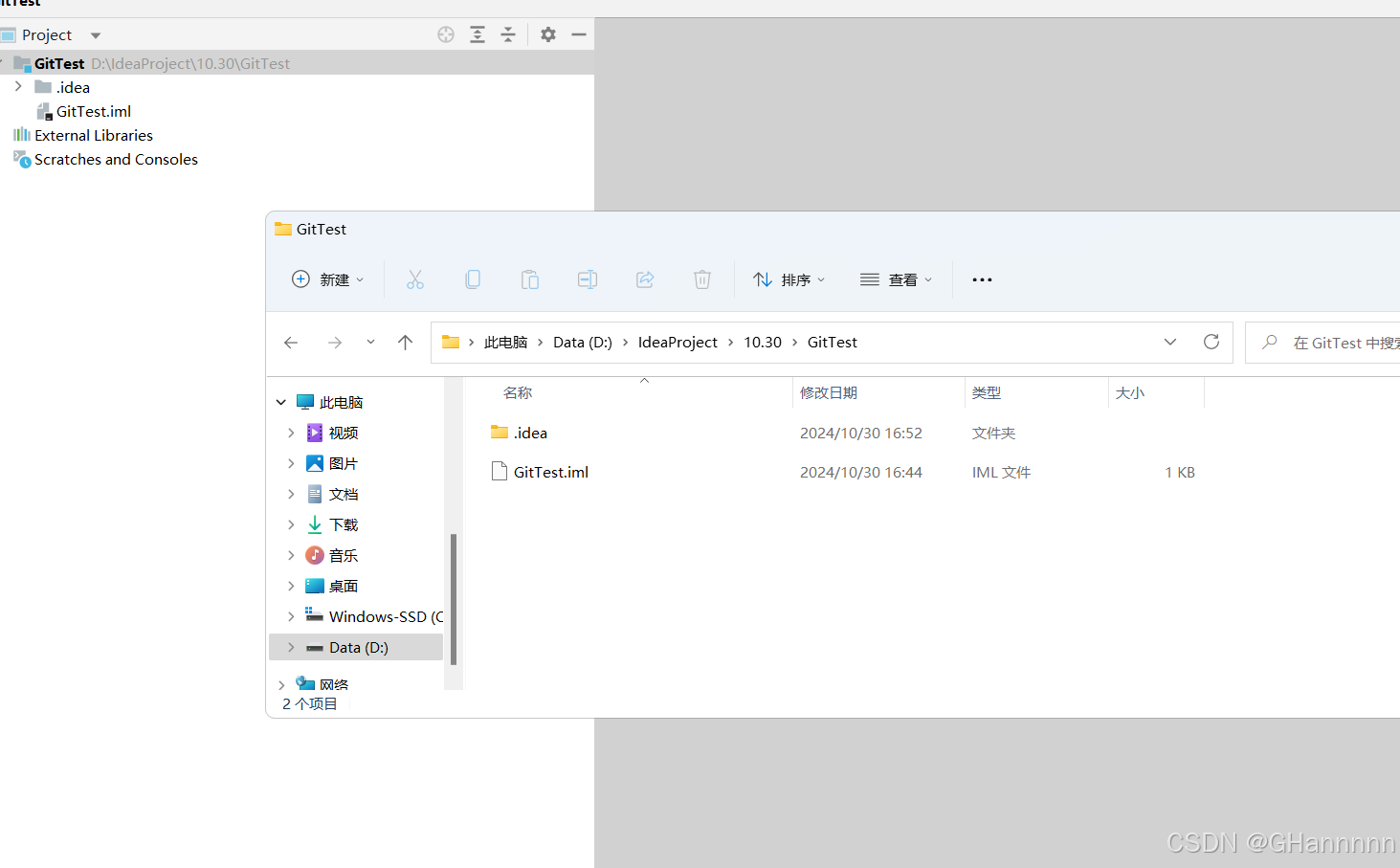The image size is (1400, 868).
Task: Open the IntelliJ Project panel settings gear
Action: (x=547, y=34)
